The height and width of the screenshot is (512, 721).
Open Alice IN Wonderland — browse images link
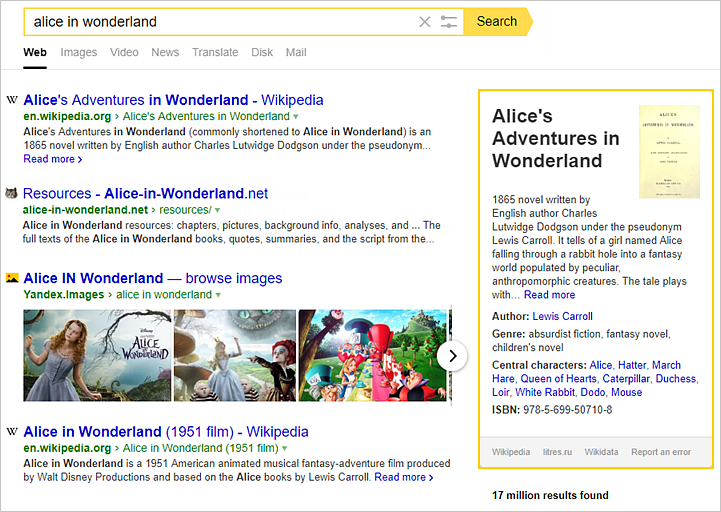tap(153, 278)
